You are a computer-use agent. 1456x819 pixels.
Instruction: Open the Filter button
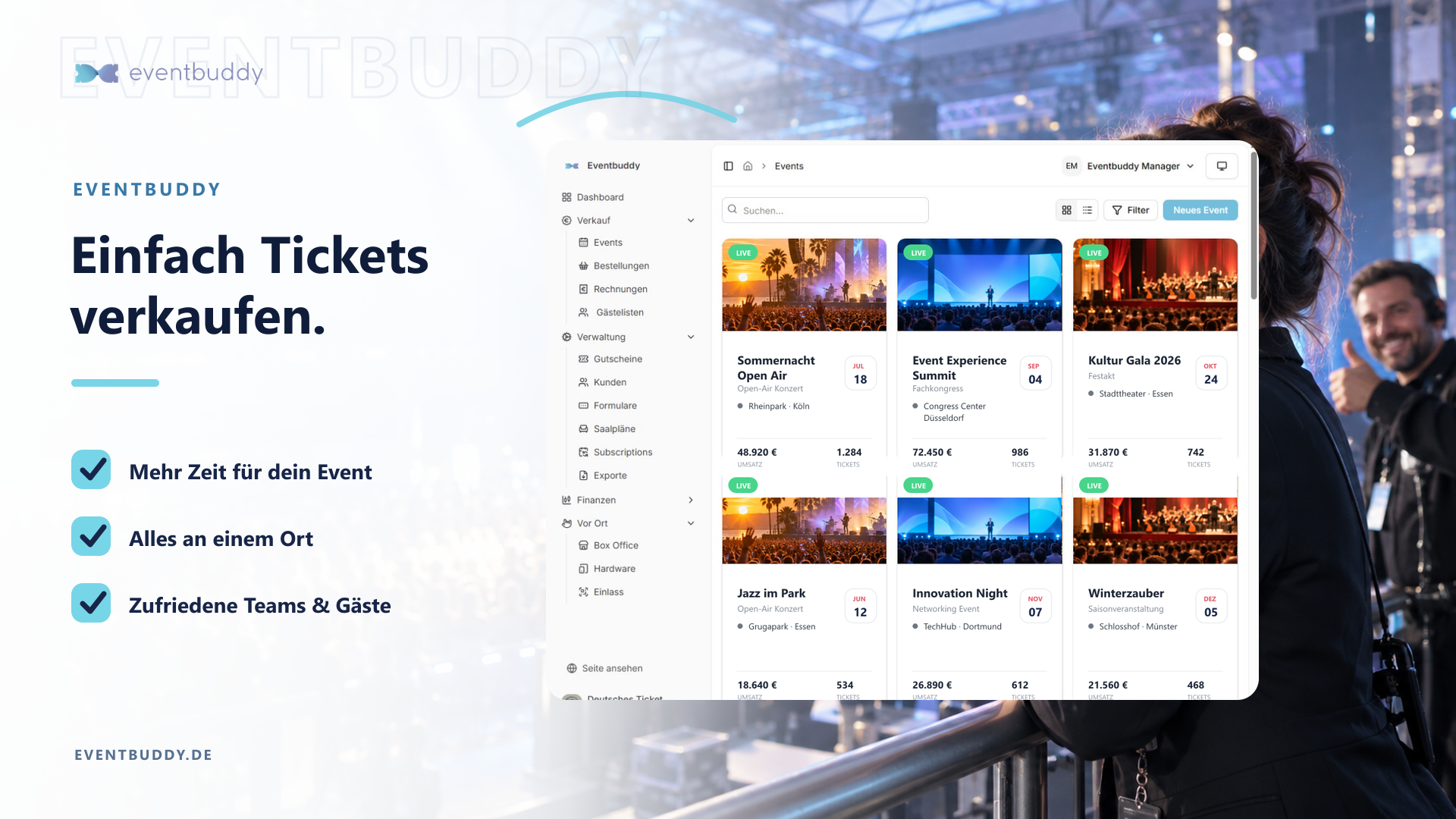point(1131,210)
